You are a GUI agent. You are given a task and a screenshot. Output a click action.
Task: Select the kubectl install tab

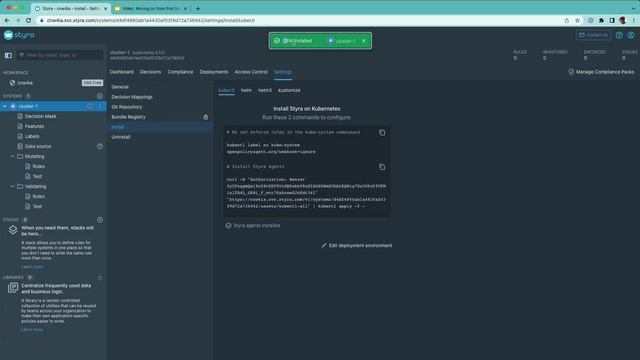[x=226, y=90]
